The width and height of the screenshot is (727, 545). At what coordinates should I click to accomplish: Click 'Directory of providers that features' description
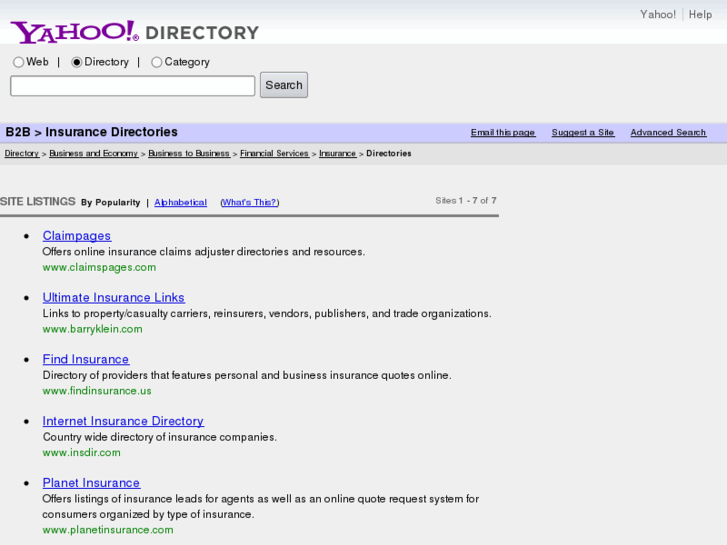[x=247, y=375]
